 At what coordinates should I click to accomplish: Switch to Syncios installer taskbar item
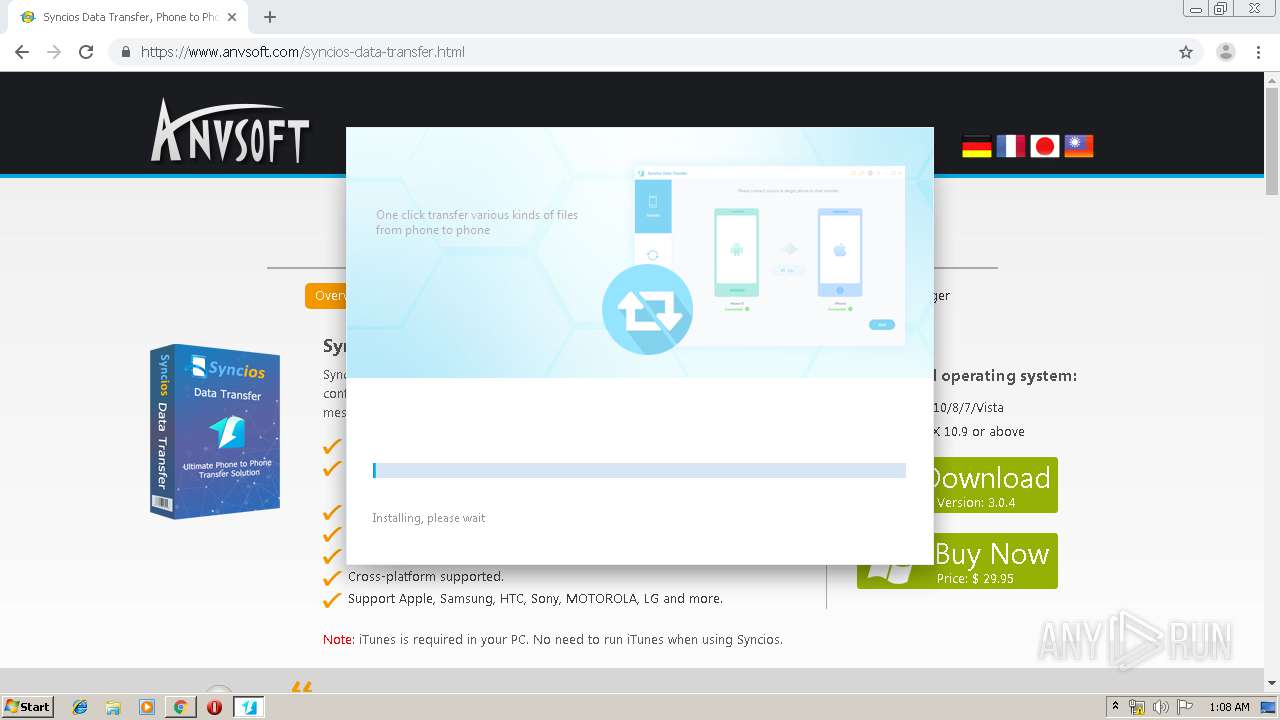click(x=249, y=707)
